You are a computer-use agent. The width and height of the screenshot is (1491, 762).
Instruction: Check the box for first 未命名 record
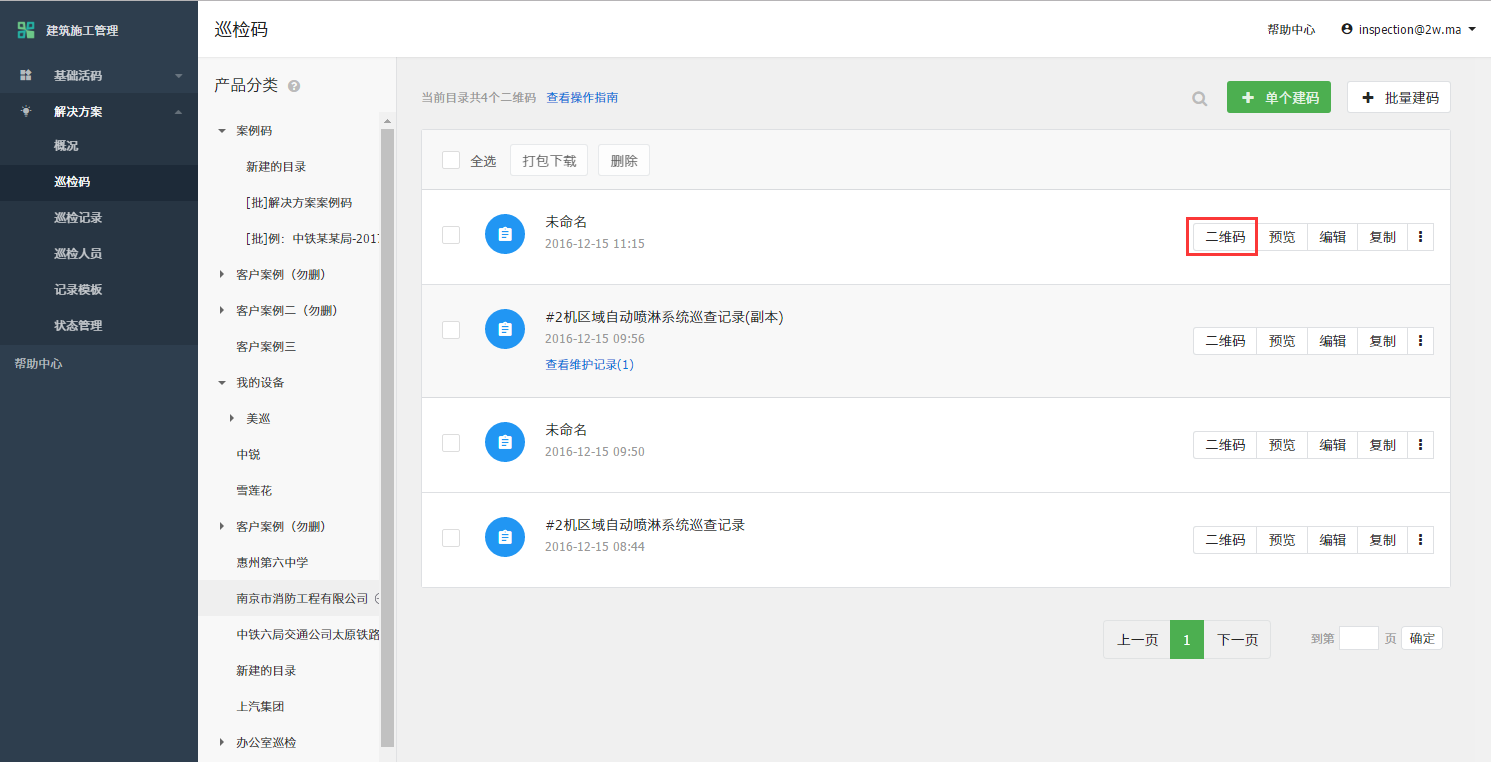pos(451,234)
